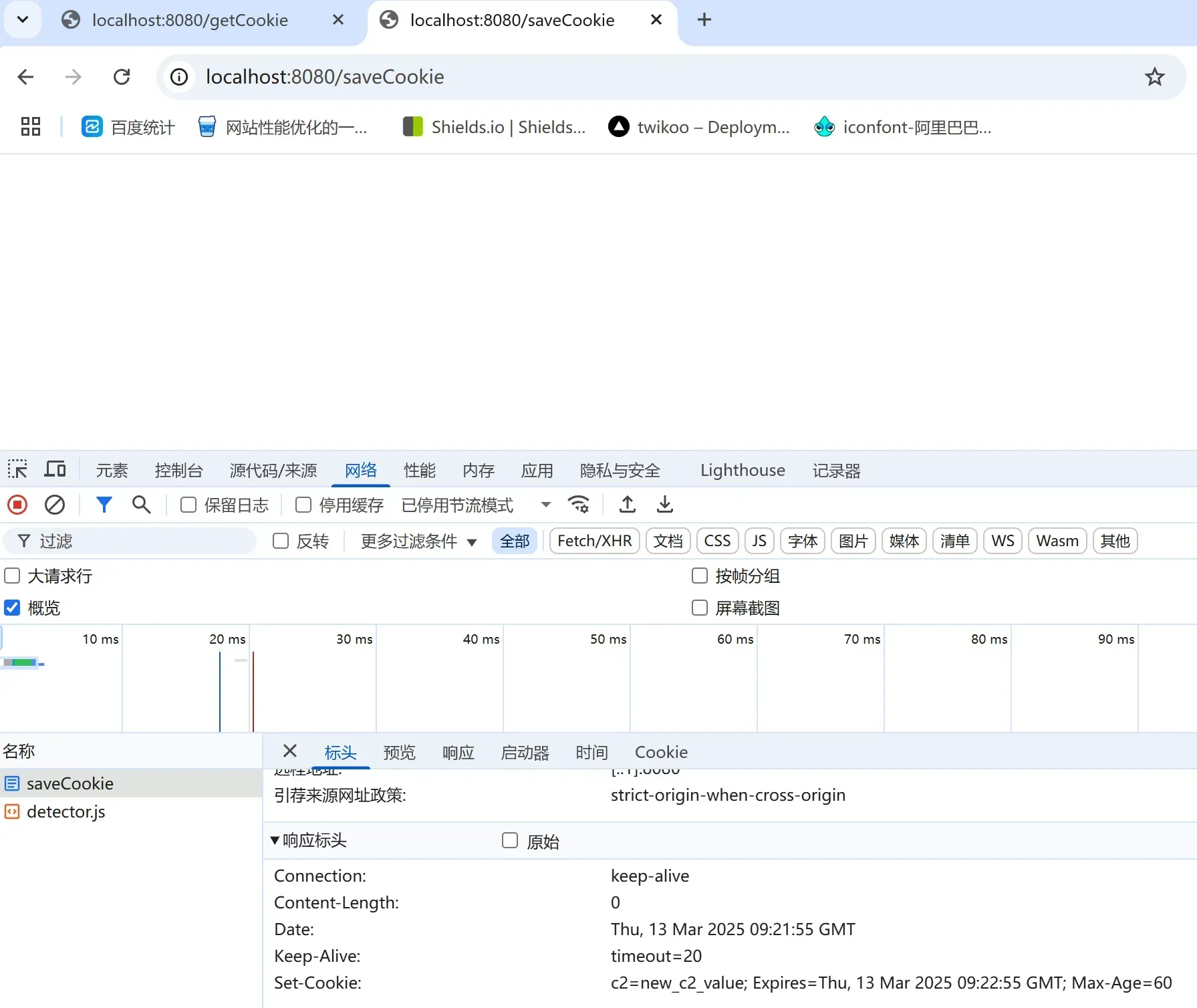Click the stop recording network log icon
Screen dimensions: 1197x1008
point(17,505)
